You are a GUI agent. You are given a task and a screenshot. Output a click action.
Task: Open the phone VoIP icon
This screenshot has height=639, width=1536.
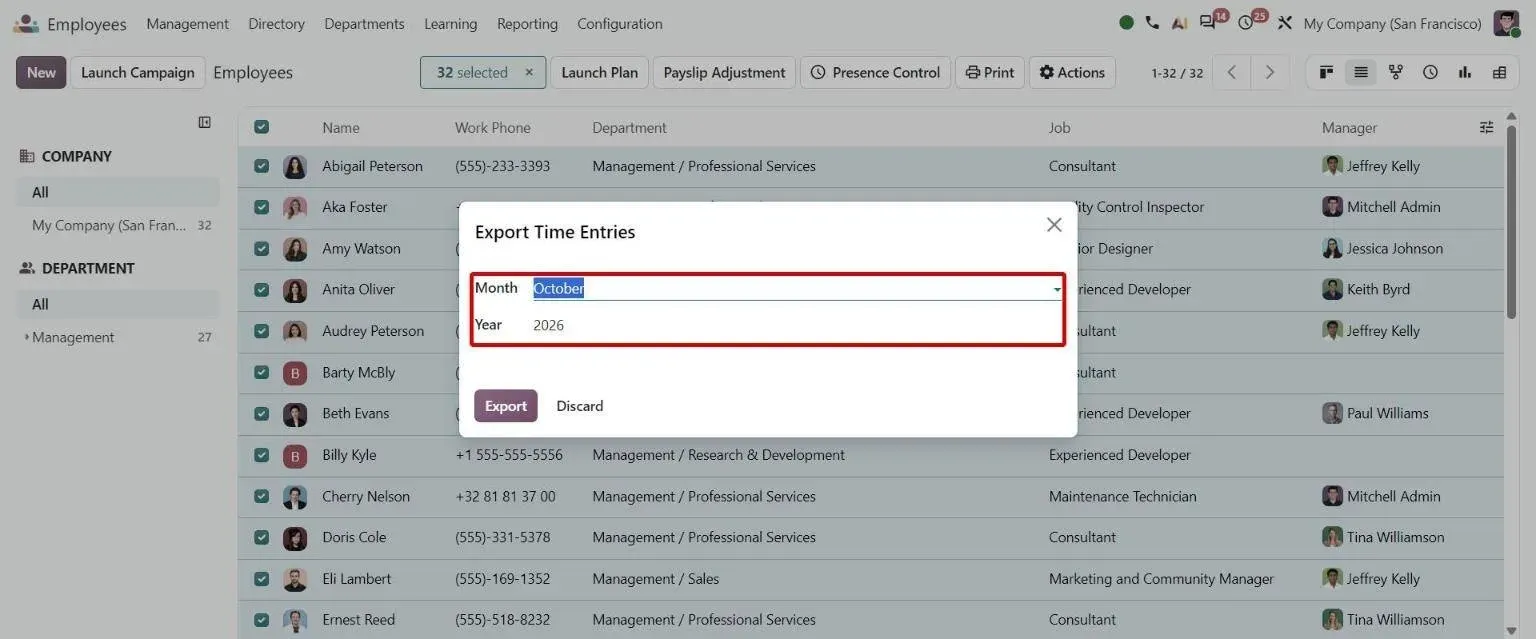1152,23
